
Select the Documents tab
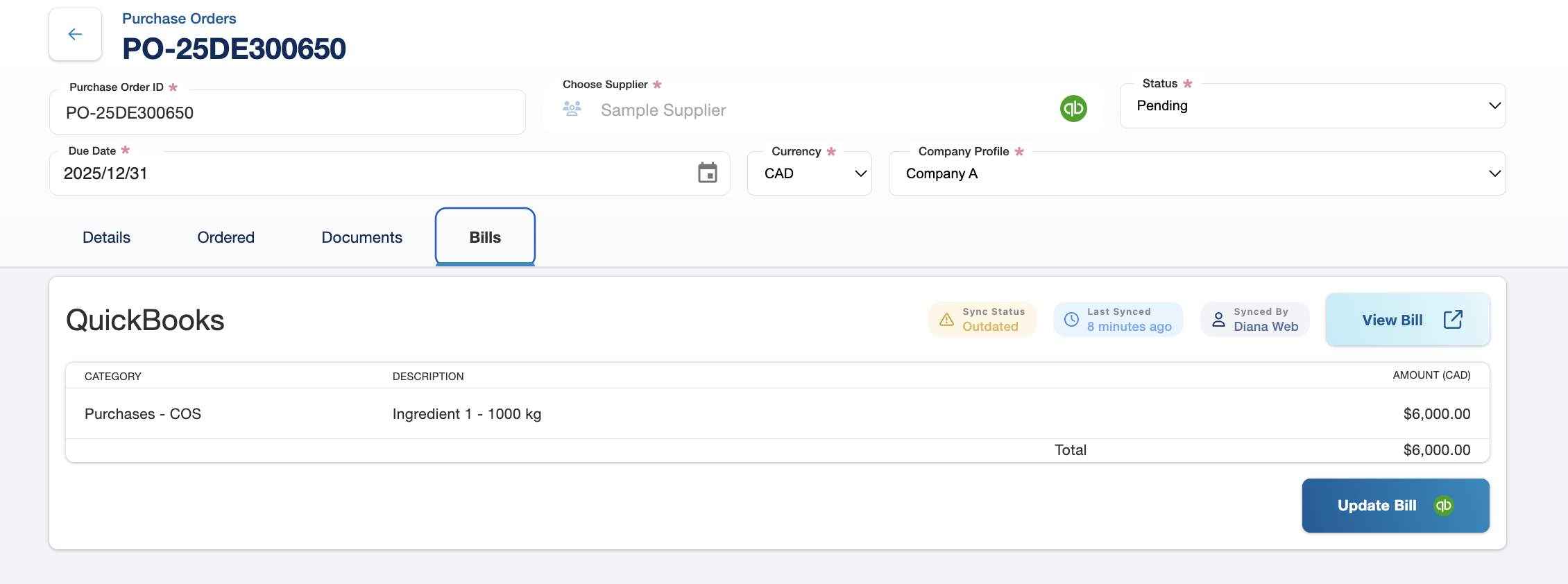pos(361,237)
